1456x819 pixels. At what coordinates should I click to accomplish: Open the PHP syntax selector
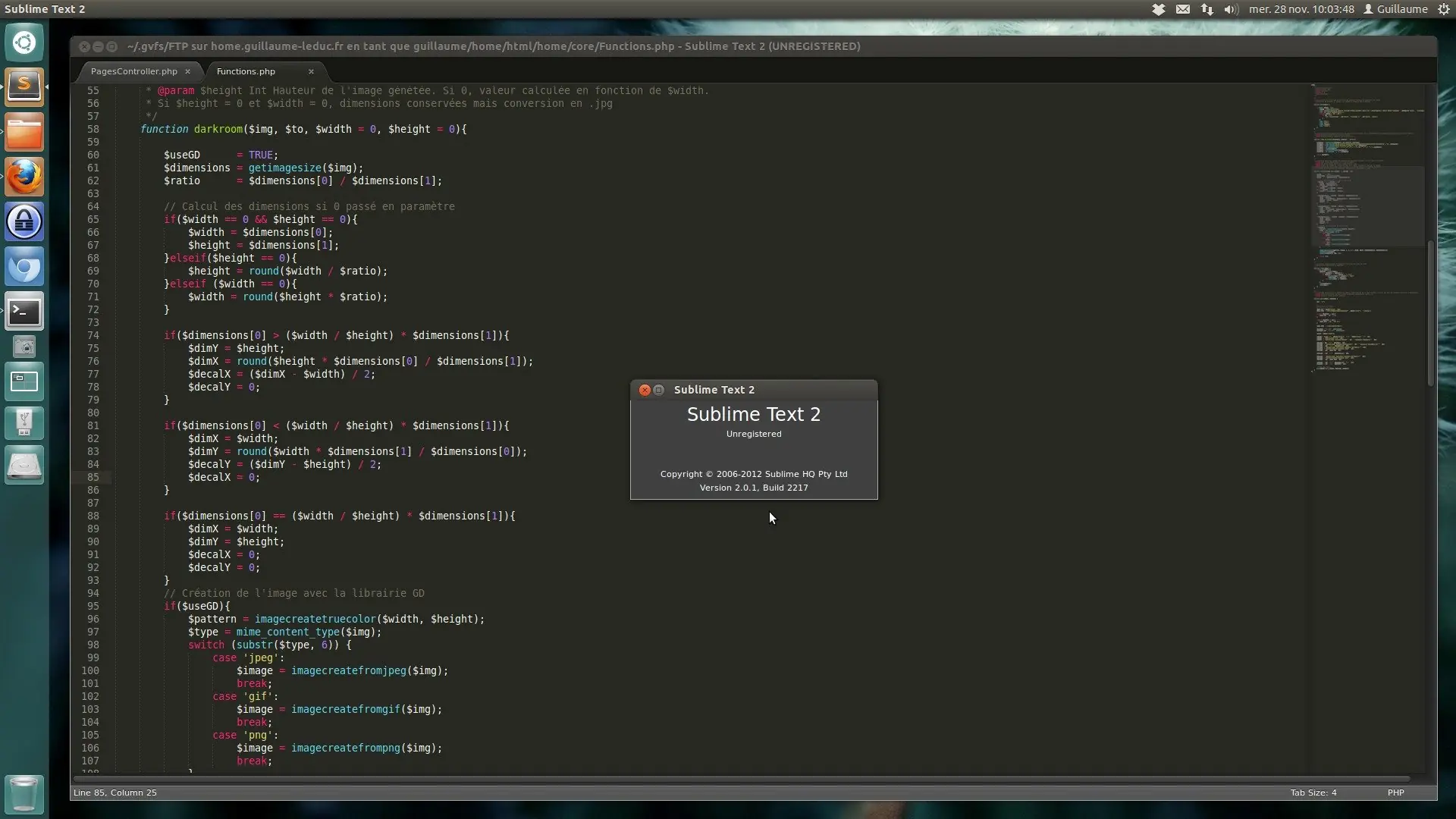[x=1395, y=792]
